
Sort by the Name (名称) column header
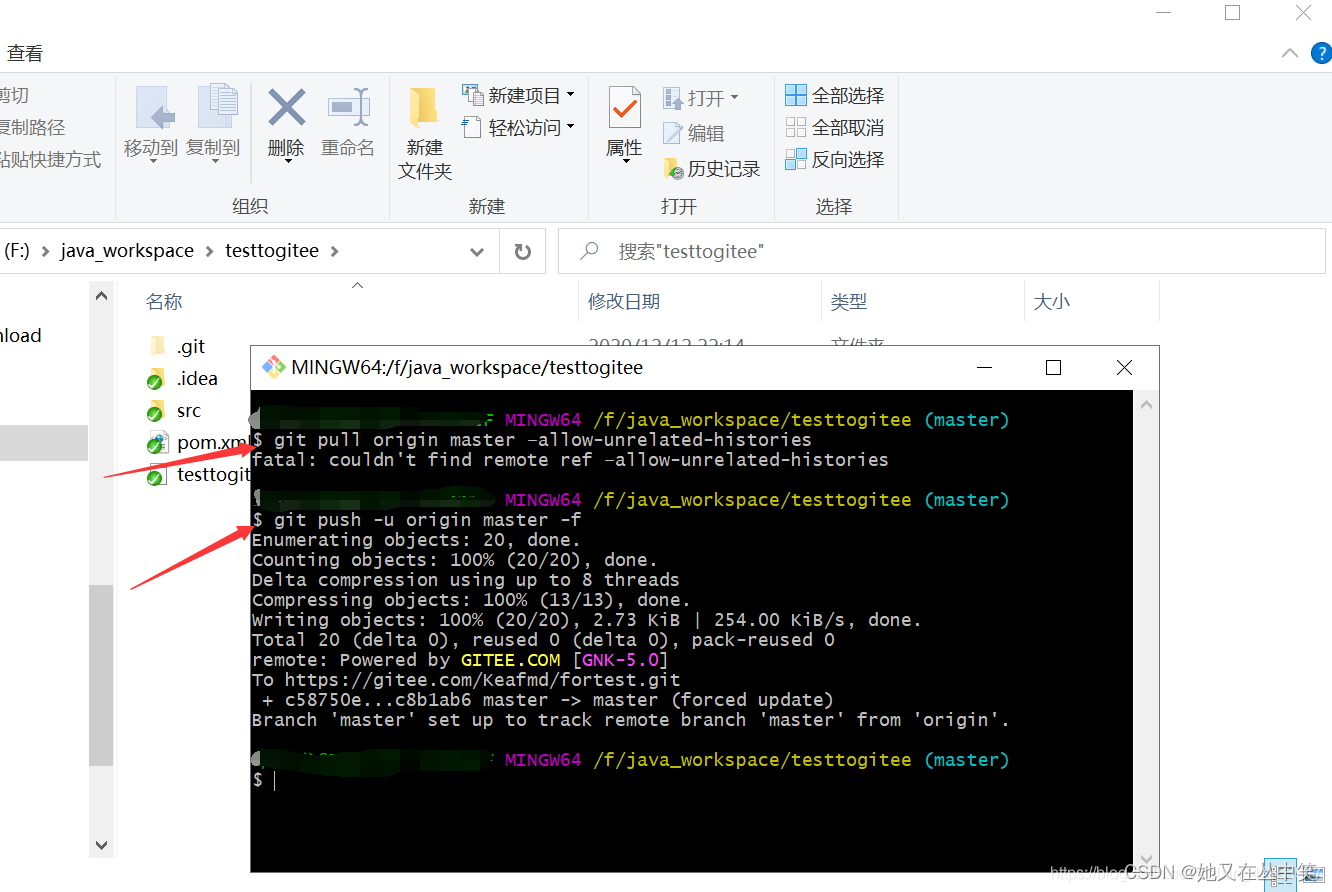(x=164, y=301)
